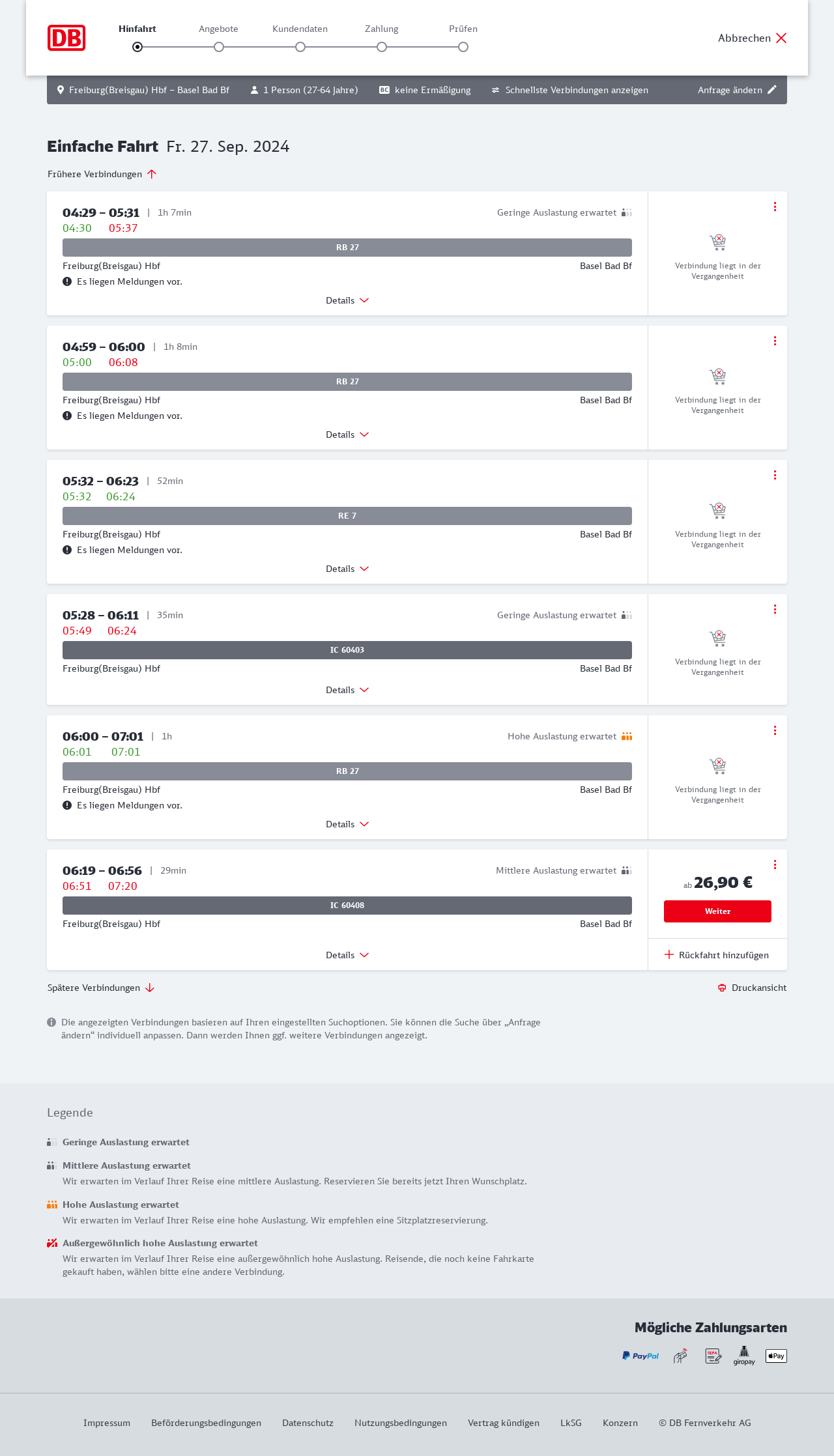The image size is (834, 1456).
Task: Open the three-dot menu for the 06:19 connection
Action: coord(775,864)
